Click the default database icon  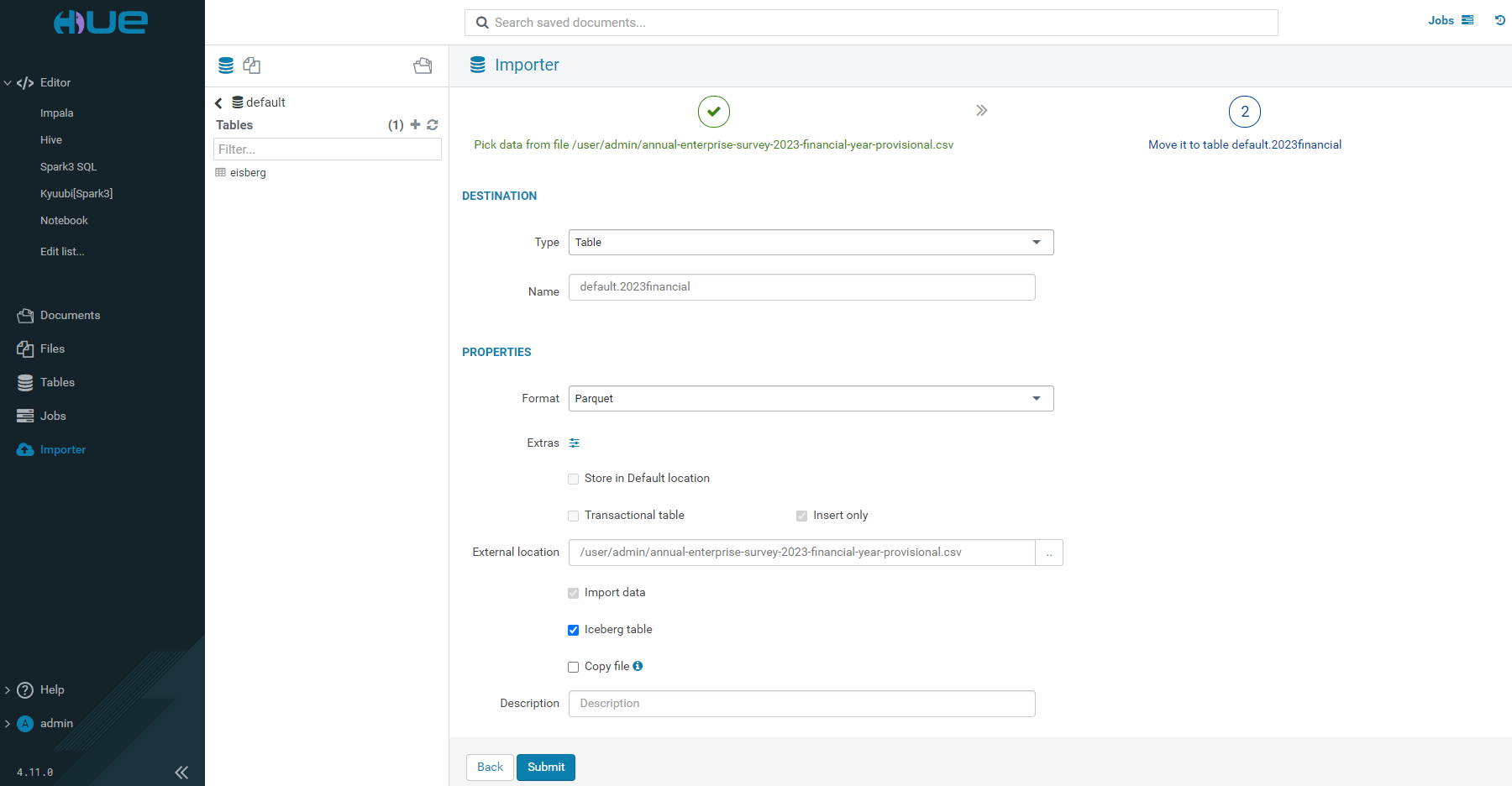pos(238,102)
